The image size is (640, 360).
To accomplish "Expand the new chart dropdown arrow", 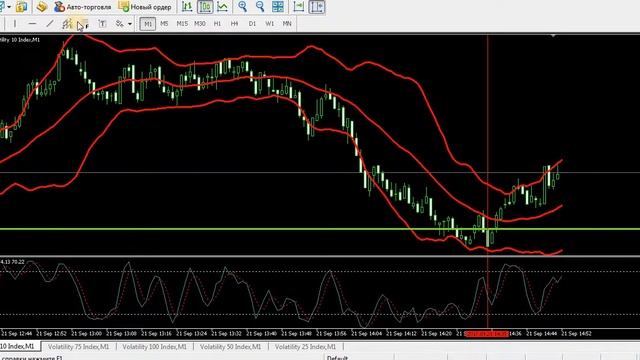I will point(9,7).
